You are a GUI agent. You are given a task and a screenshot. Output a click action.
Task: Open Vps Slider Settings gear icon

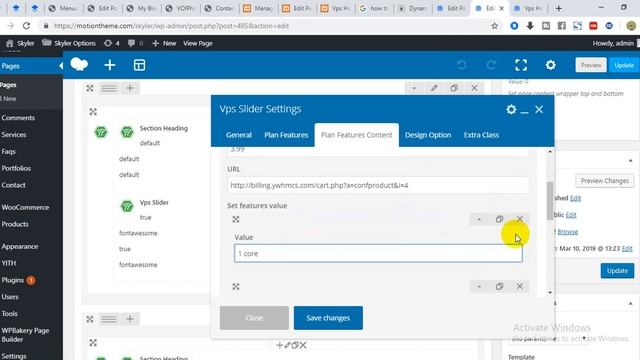[511, 109]
